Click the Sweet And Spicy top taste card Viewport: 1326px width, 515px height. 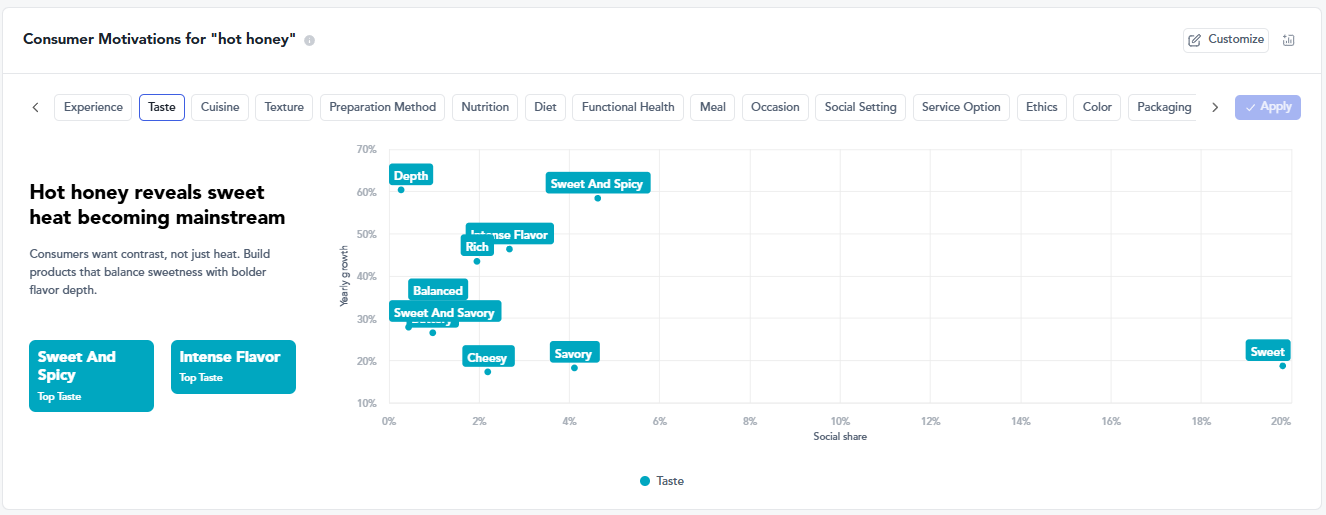[91, 376]
